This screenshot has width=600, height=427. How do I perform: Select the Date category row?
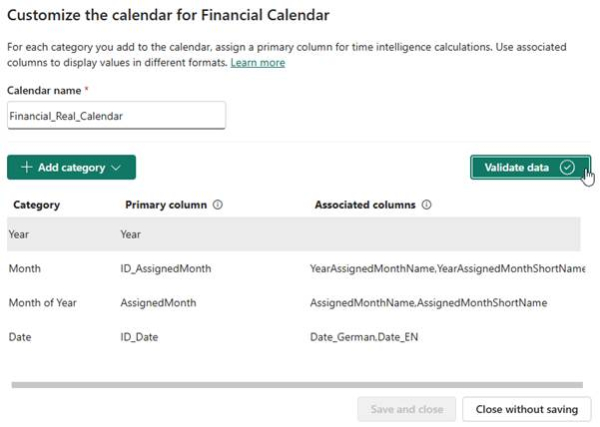pyautogui.click(x=20, y=337)
